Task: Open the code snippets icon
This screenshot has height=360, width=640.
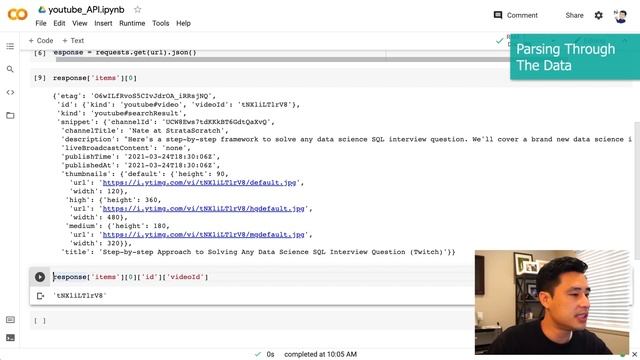Action: coord(10,92)
